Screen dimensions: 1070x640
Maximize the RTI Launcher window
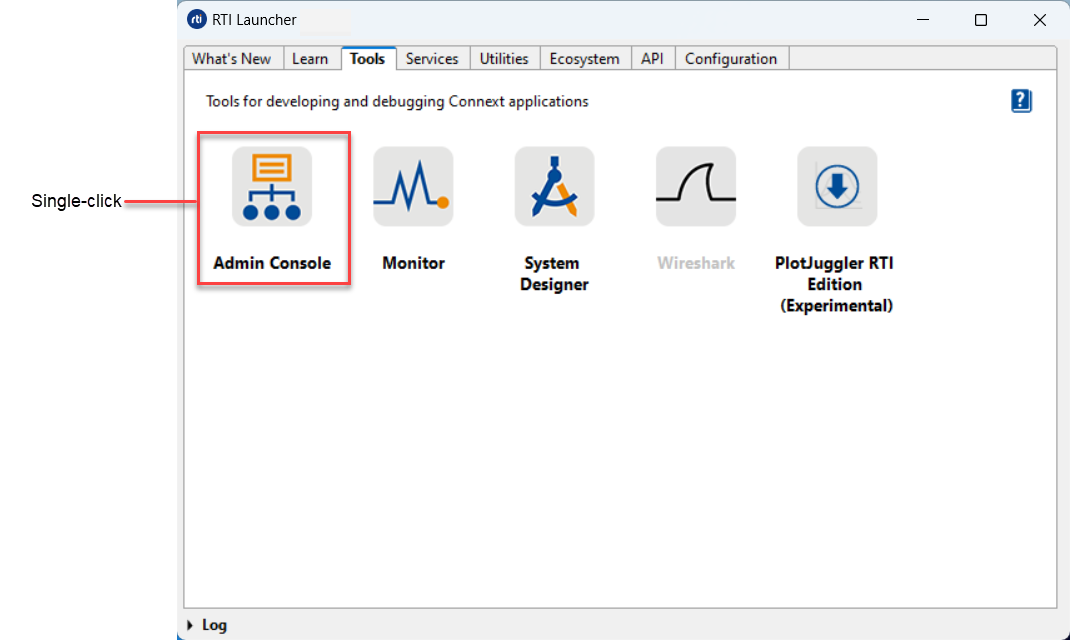(981, 20)
